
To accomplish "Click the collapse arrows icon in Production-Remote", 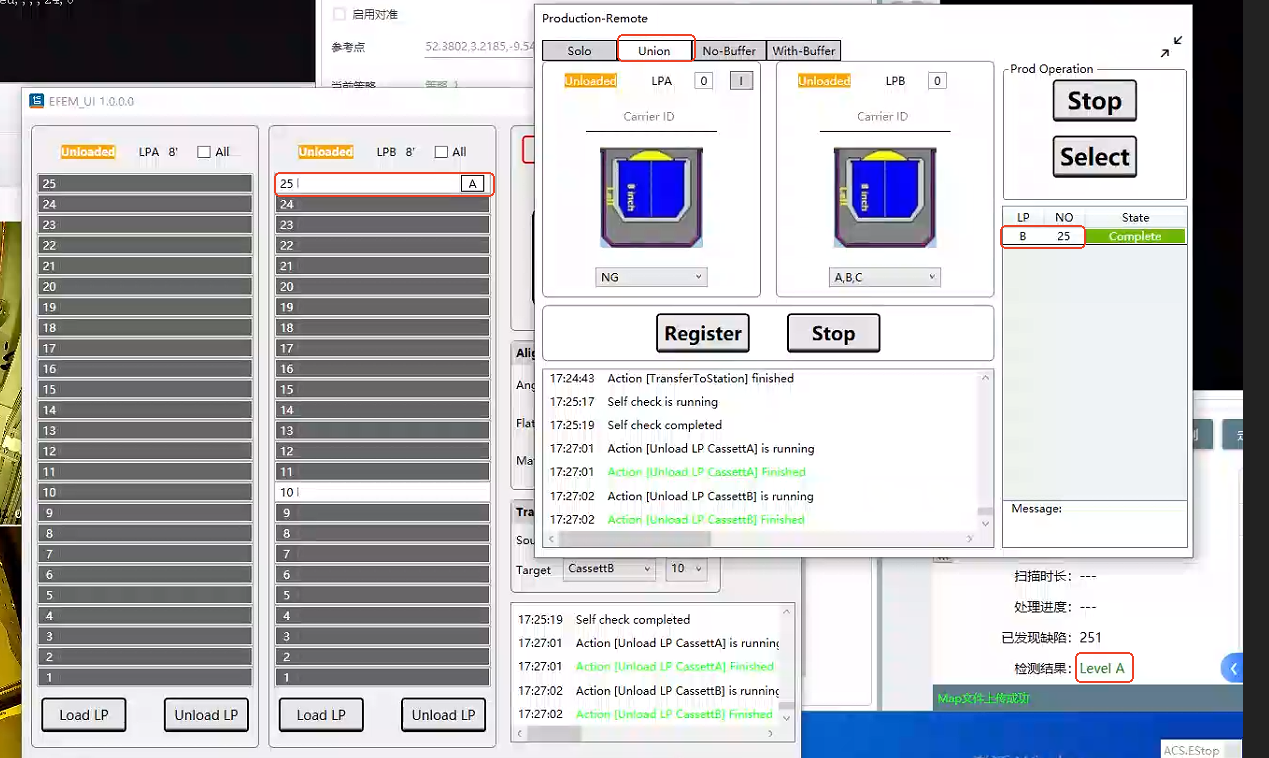I will pos(1171,47).
